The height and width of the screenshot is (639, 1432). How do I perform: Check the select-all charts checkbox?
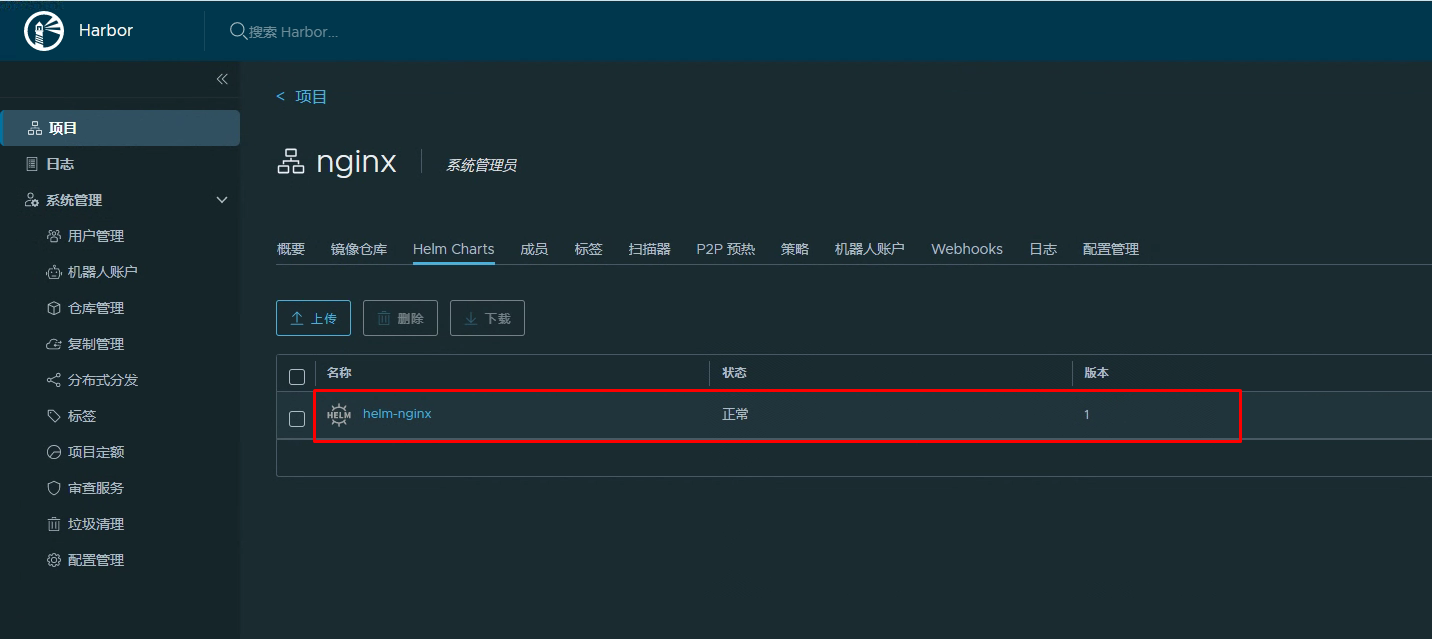(297, 377)
